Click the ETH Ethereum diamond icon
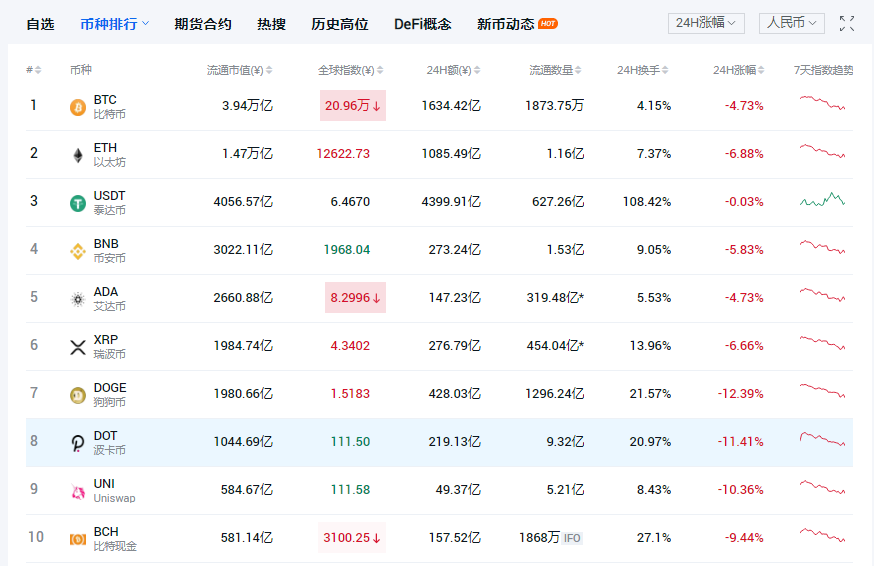 pyautogui.click(x=77, y=155)
